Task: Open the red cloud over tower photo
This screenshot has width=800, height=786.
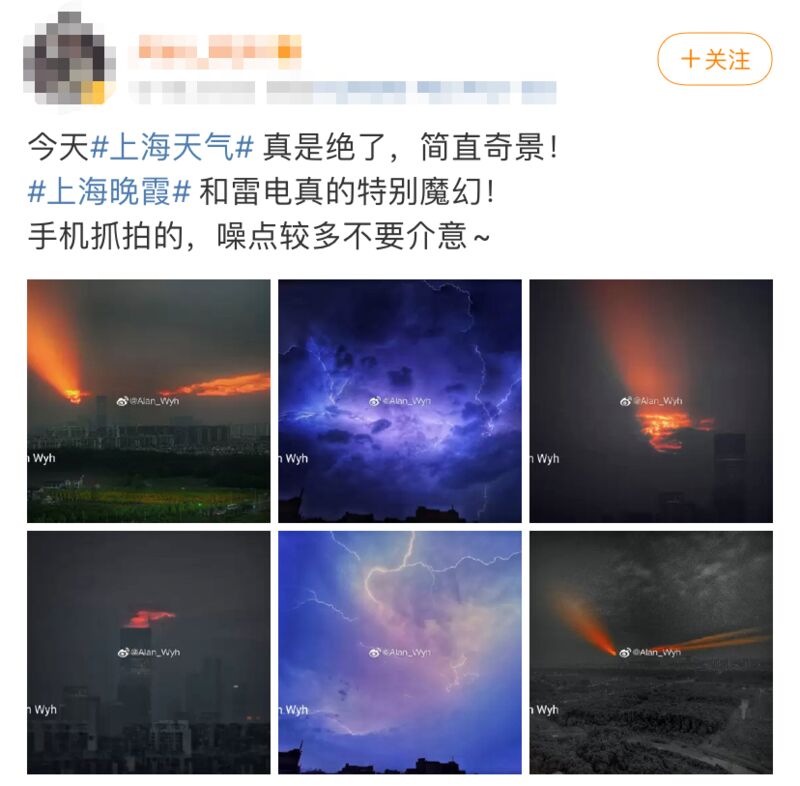Action: pyautogui.click(x=148, y=652)
